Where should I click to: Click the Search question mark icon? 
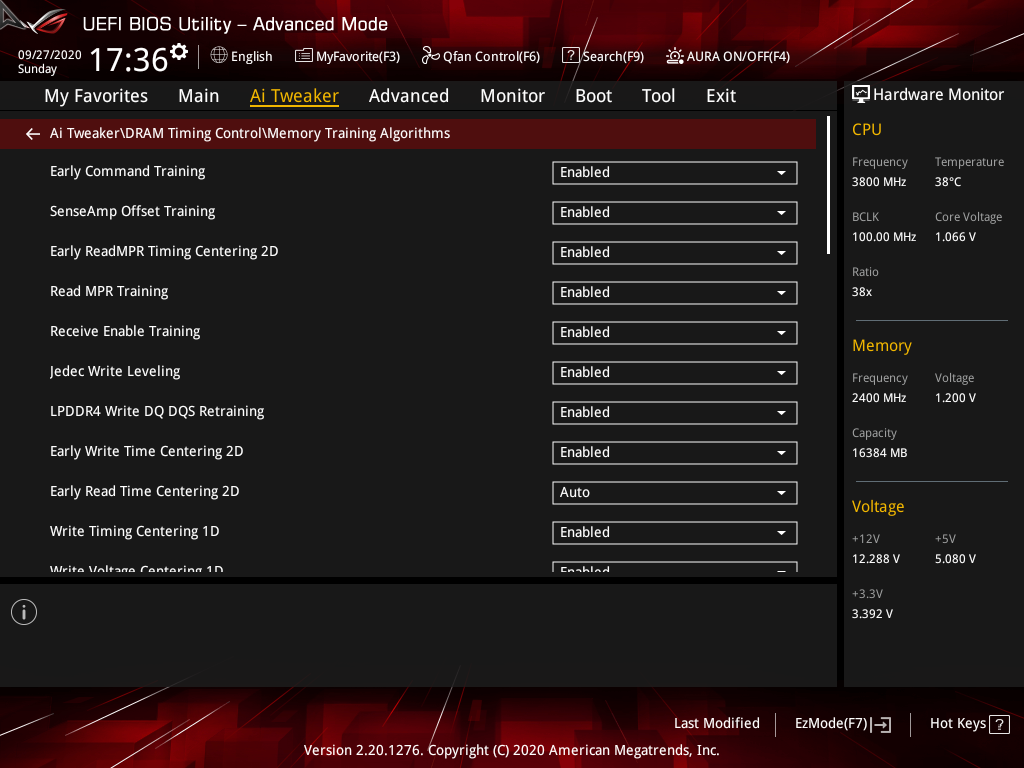(x=570, y=56)
